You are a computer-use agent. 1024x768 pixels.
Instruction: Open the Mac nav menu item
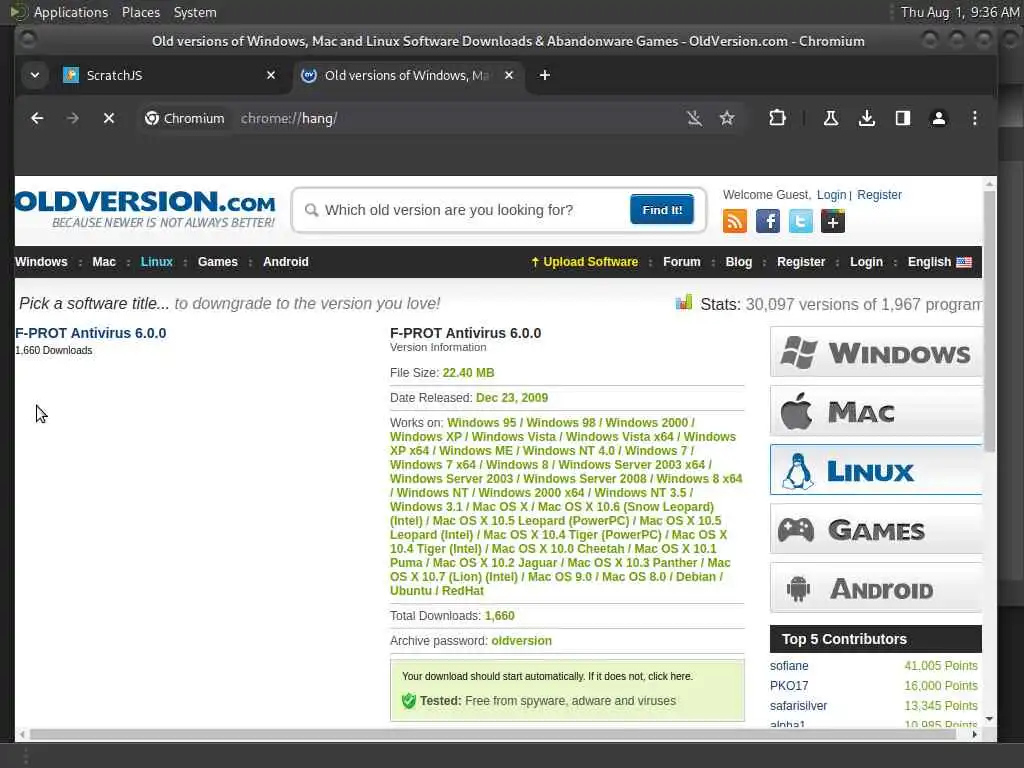click(104, 262)
